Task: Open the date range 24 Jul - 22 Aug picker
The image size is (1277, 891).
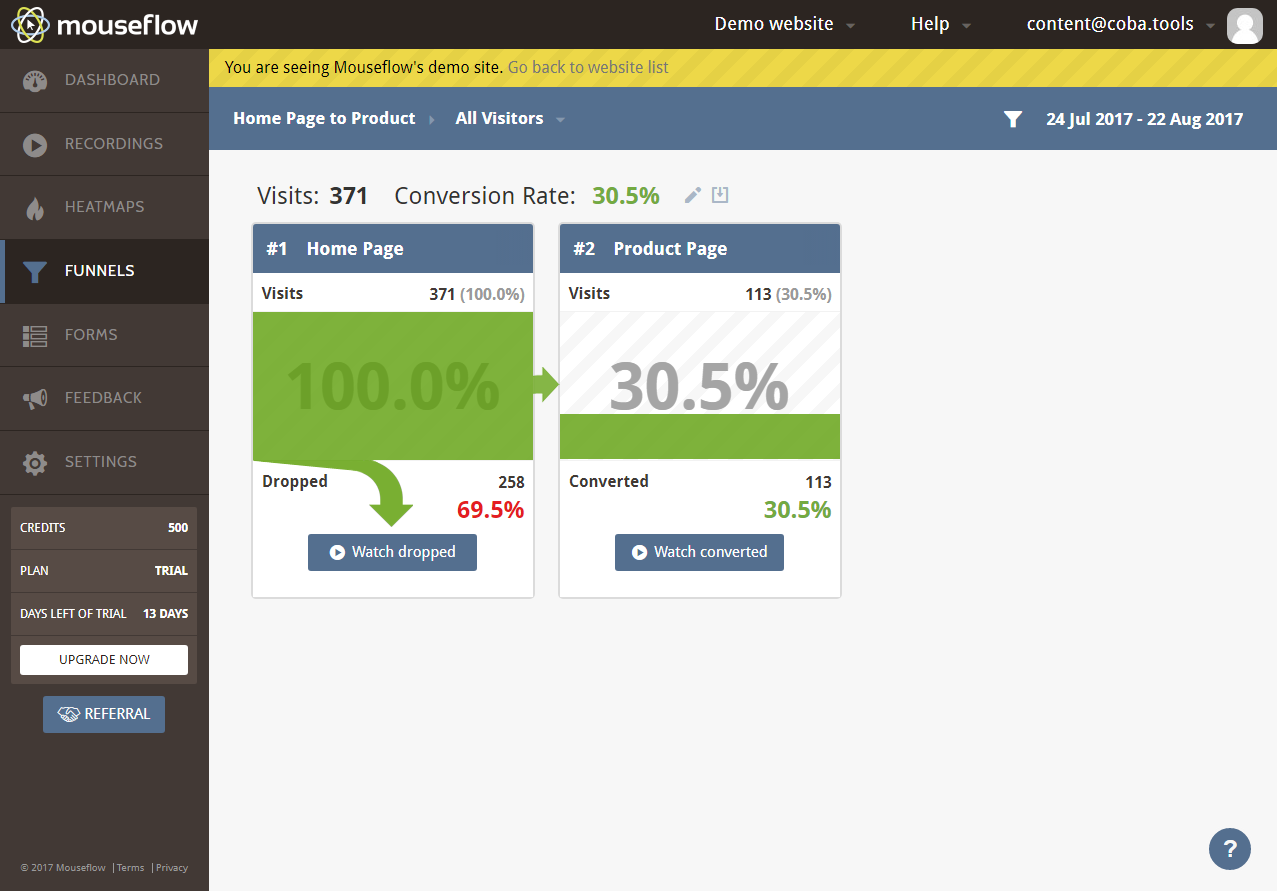Action: 1144,119
